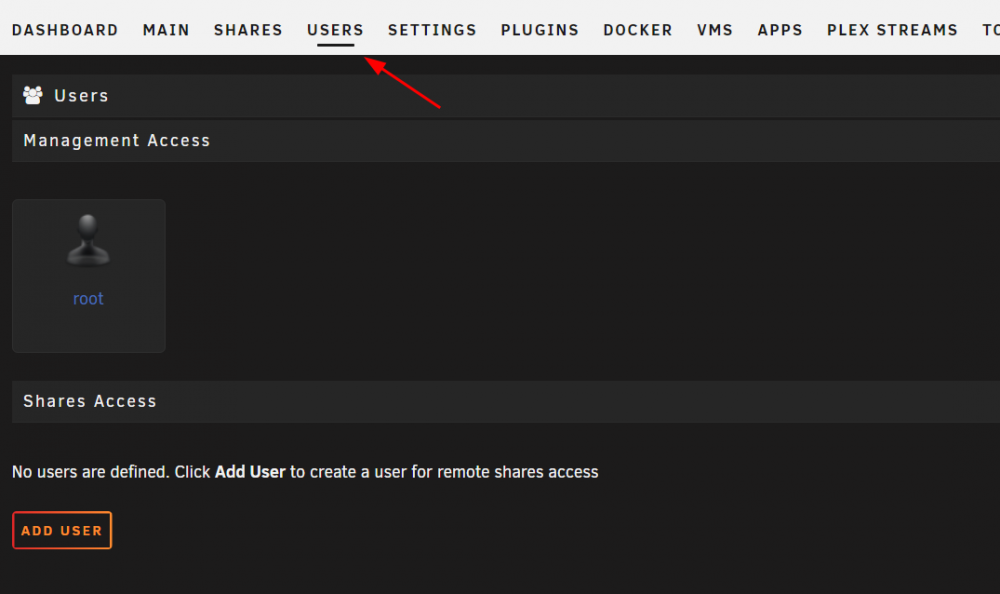The height and width of the screenshot is (594, 1000).
Task: Click the partially visible Tools tab
Action: (990, 30)
